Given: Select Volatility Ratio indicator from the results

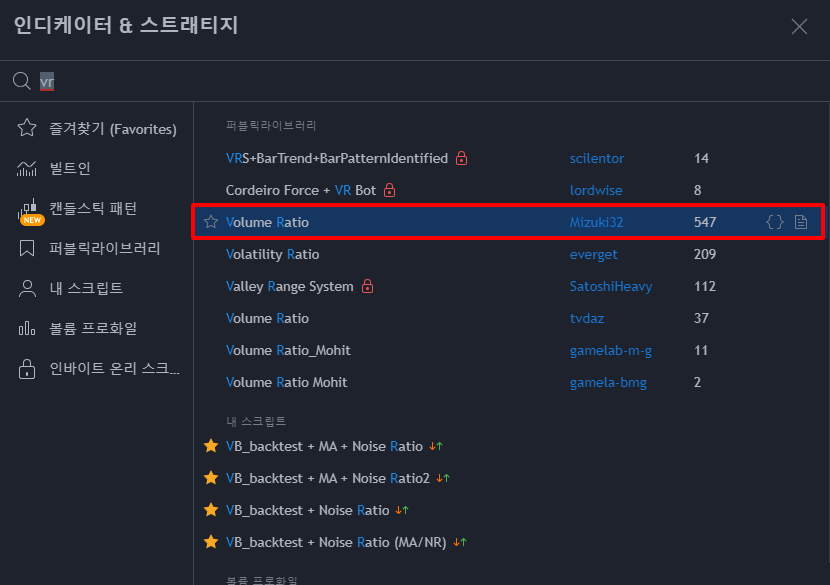Looking at the screenshot, I should tap(272, 255).
